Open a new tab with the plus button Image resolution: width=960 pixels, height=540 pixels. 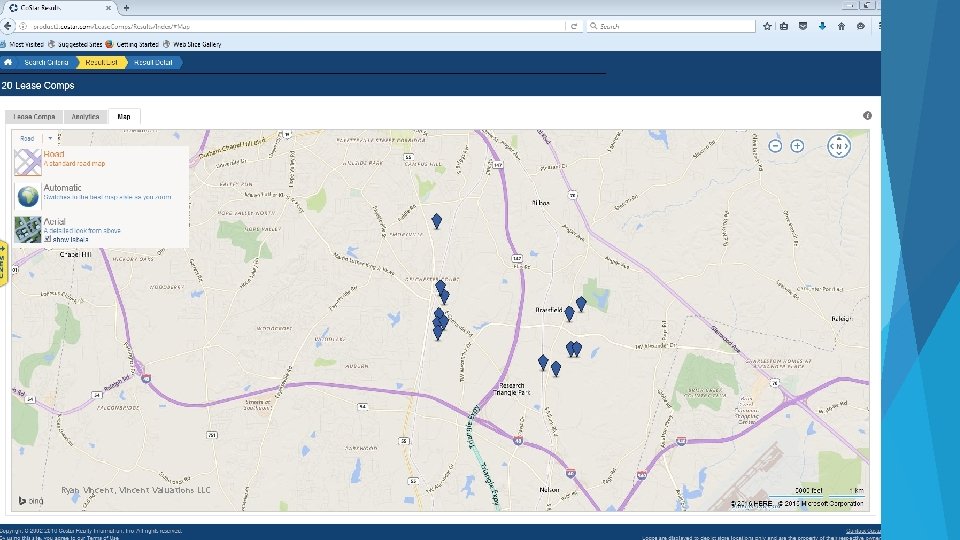(126, 8)
